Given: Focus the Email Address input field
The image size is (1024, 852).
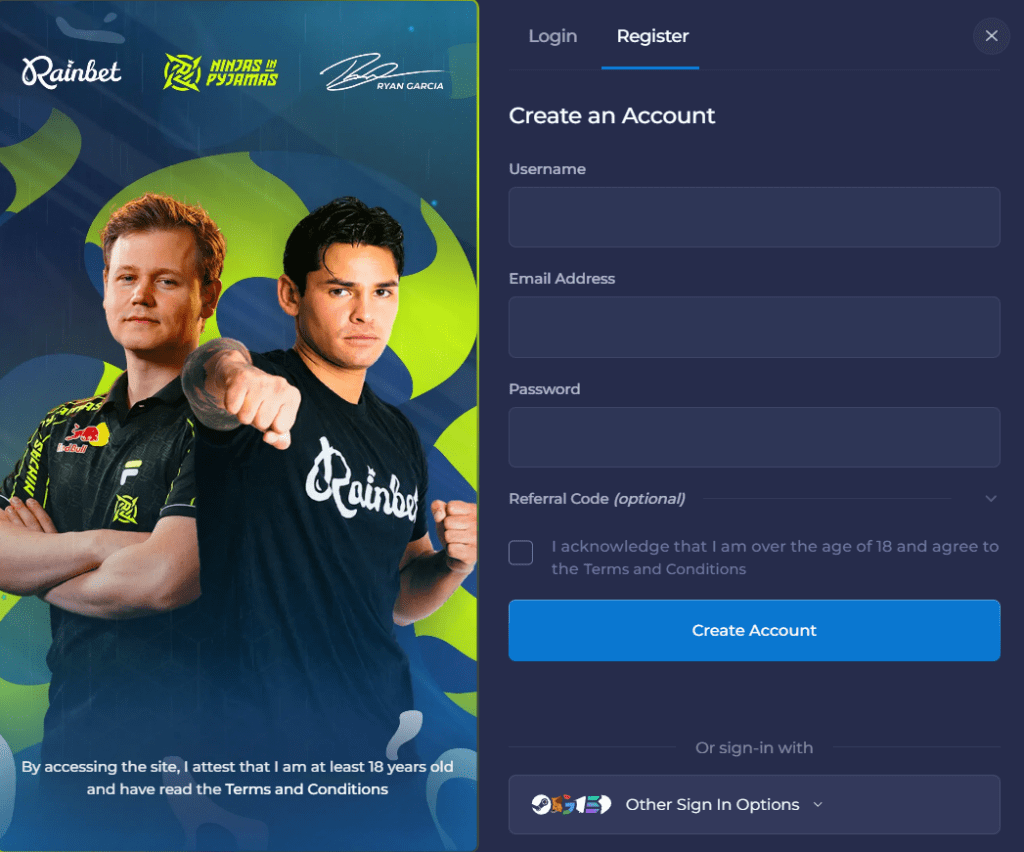Looking at the screenshot, I should [x=754, y=327].
